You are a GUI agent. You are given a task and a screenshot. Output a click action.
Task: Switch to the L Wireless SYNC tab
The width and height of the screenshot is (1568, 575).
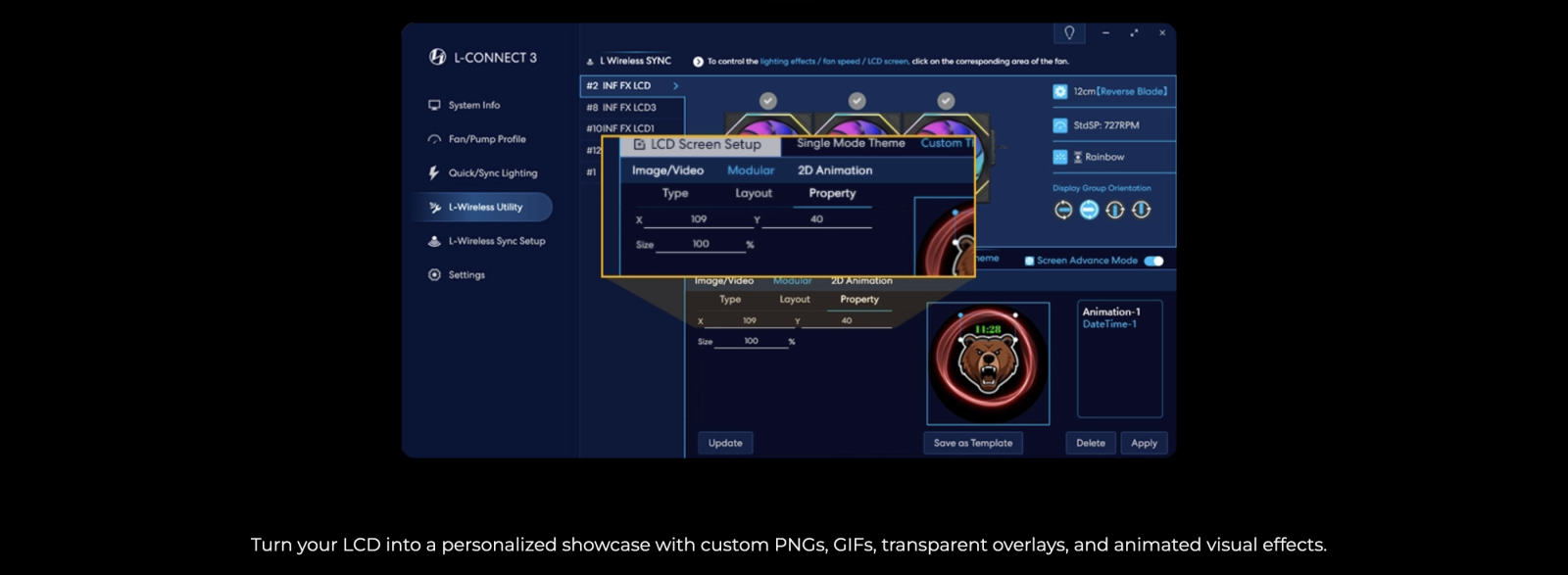click(635, 61)
